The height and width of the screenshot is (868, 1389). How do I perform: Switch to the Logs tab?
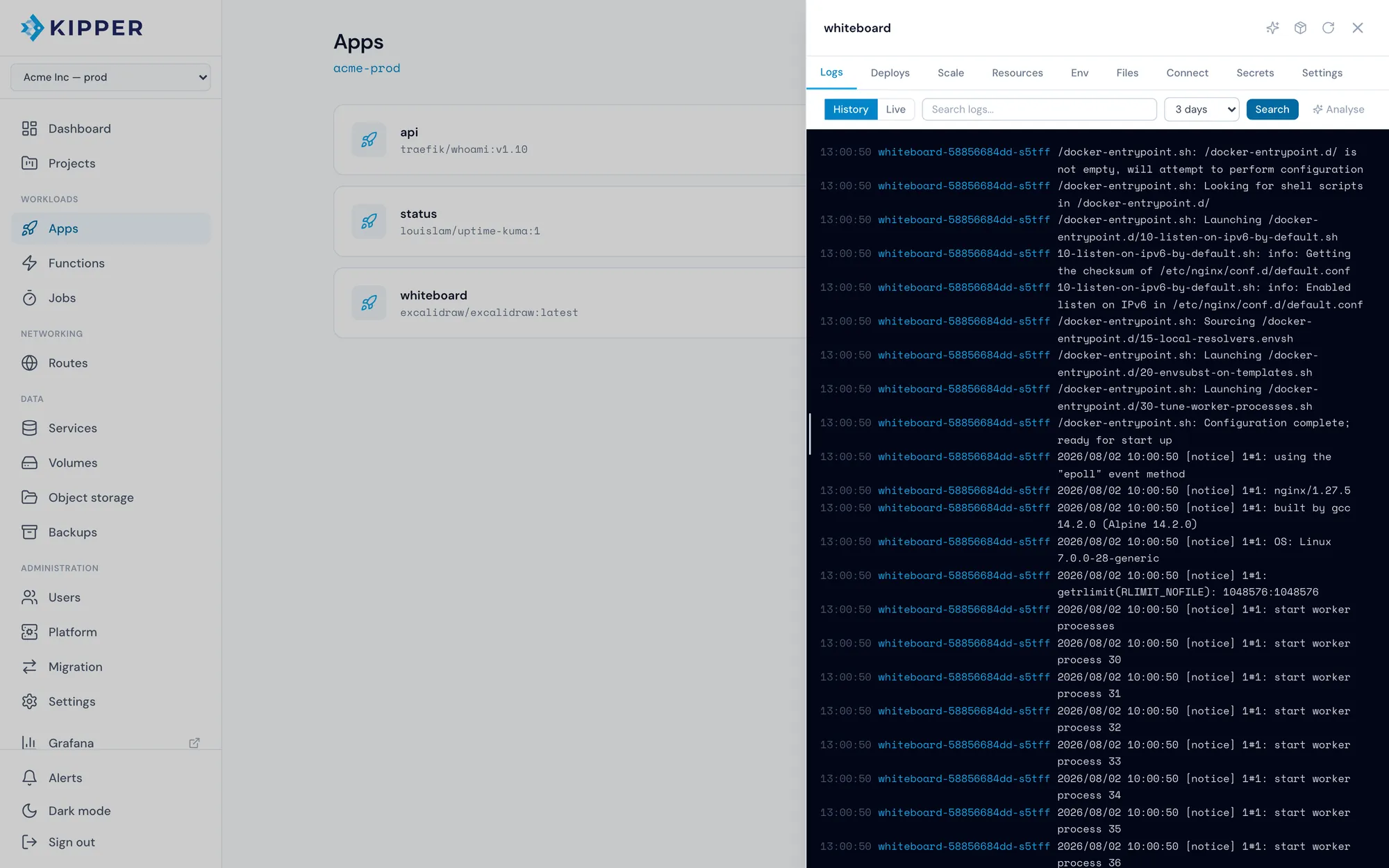coord(831,72)
